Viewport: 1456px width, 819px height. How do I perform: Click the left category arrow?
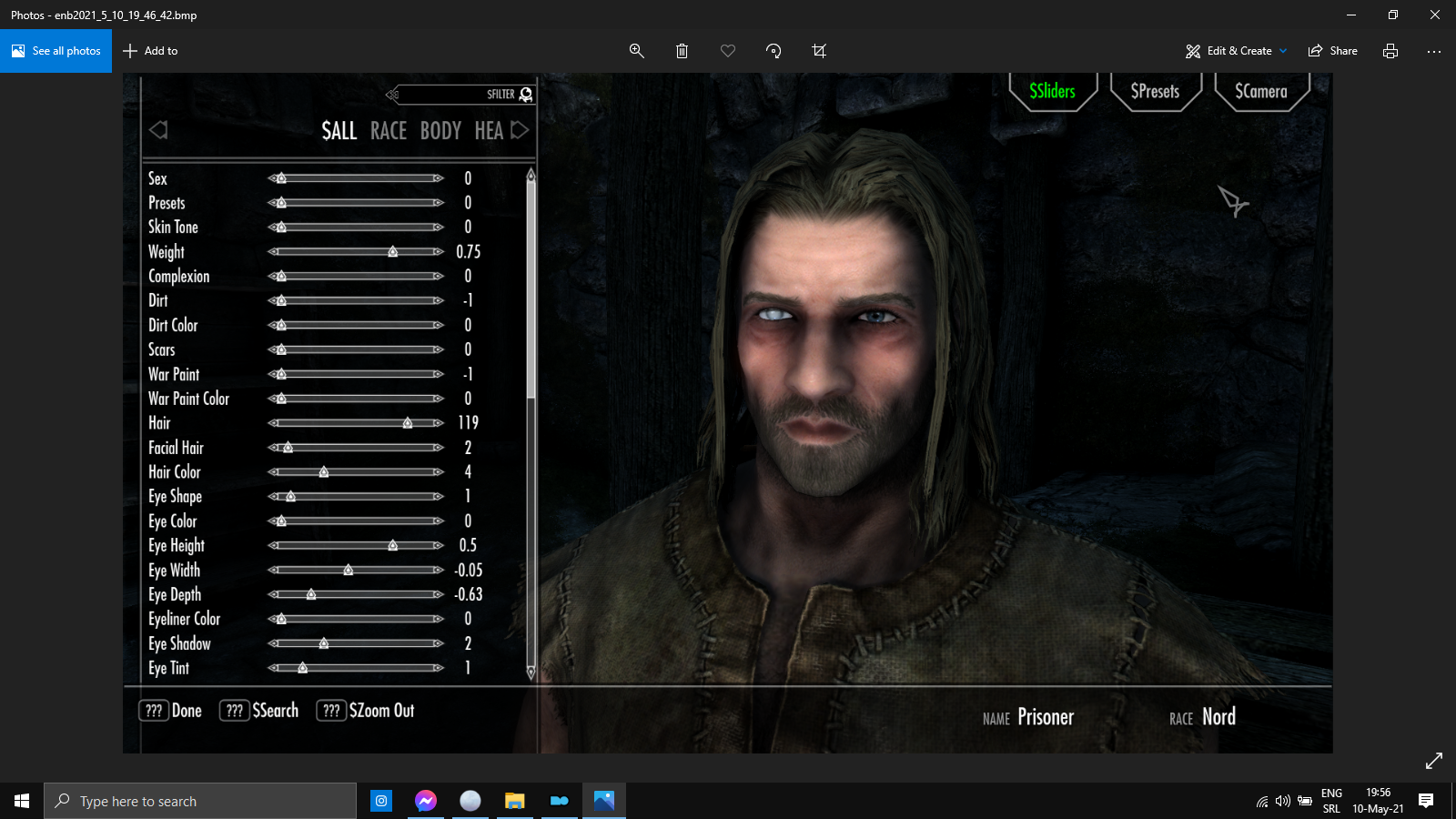tap(158, 130)
